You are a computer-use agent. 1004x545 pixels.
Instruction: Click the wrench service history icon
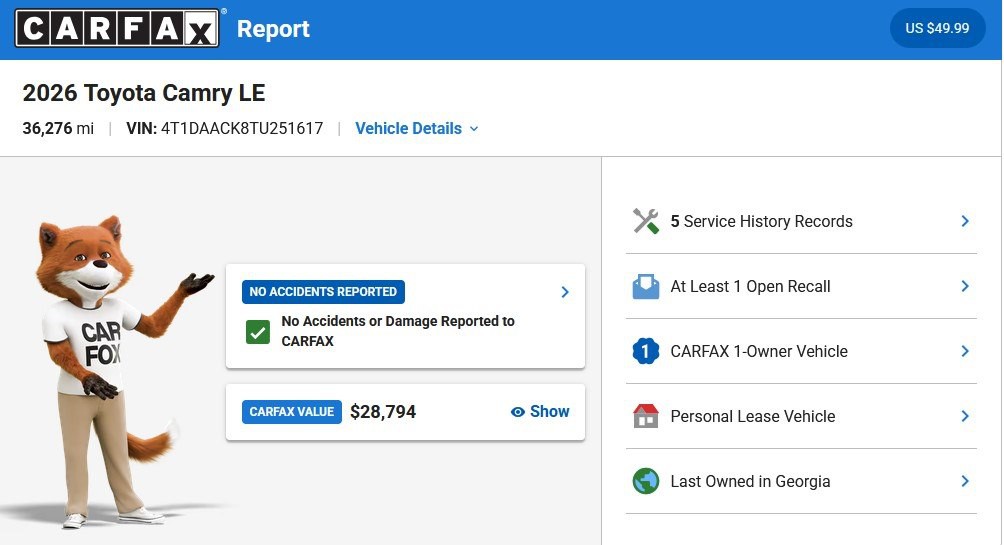click(x=645, y=222)
